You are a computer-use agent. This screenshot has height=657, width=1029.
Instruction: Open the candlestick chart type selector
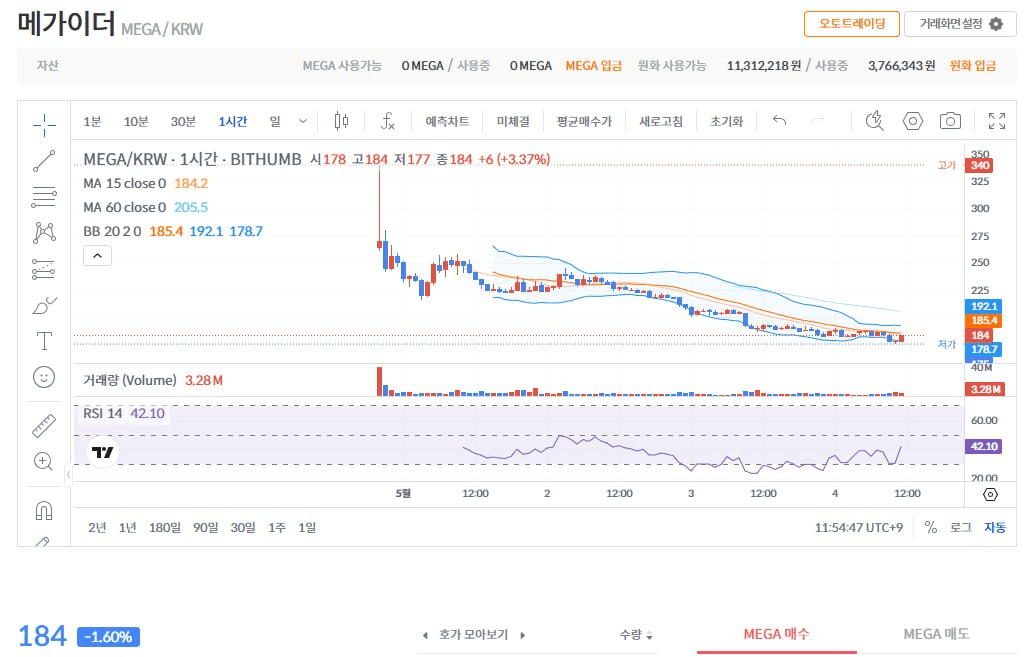341,121
